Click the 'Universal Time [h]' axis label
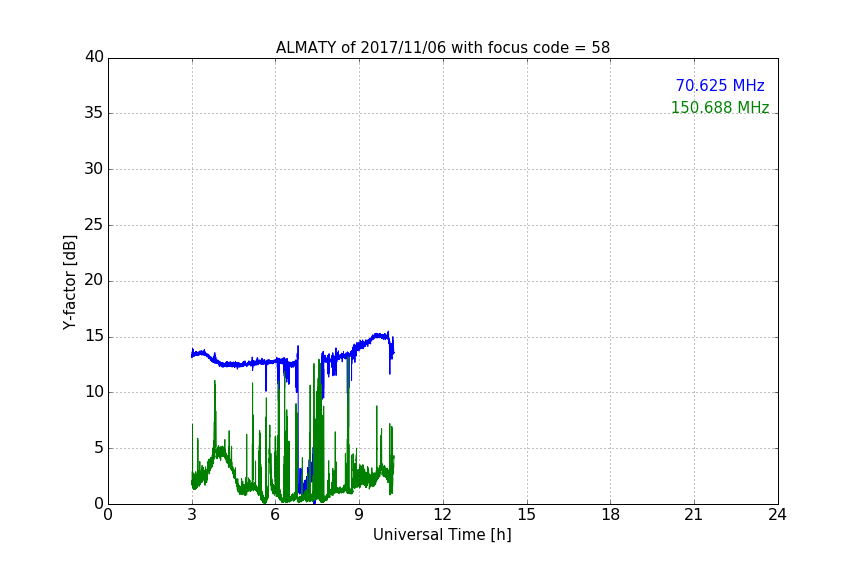 [442, 535]
